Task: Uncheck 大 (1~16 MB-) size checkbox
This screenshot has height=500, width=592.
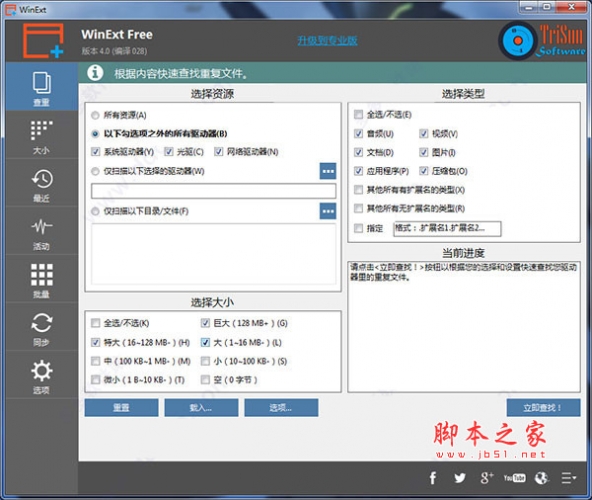Action: (x=205, y=343)
